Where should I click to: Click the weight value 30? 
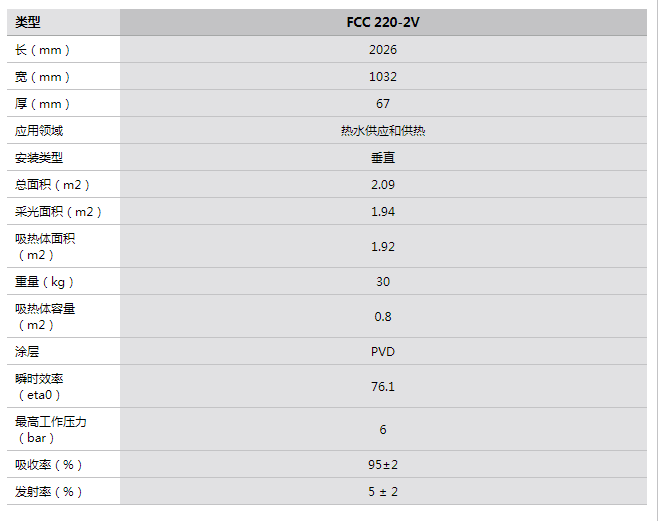coord(382,281)
